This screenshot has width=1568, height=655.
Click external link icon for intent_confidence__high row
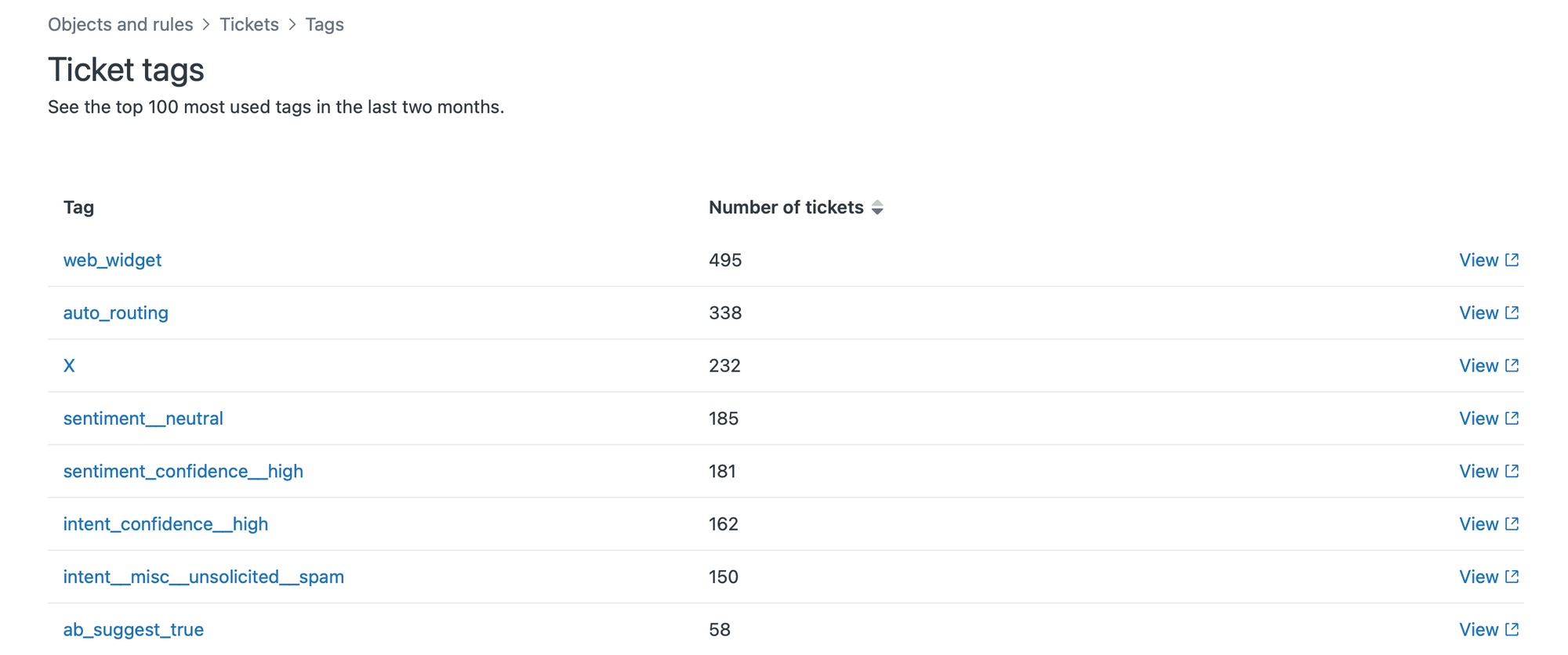[1512, 523]
